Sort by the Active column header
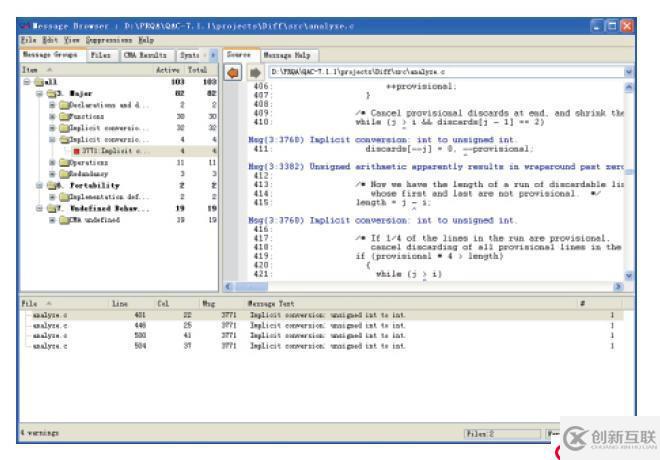Screen dimensions: 660x460 point(168,70)
